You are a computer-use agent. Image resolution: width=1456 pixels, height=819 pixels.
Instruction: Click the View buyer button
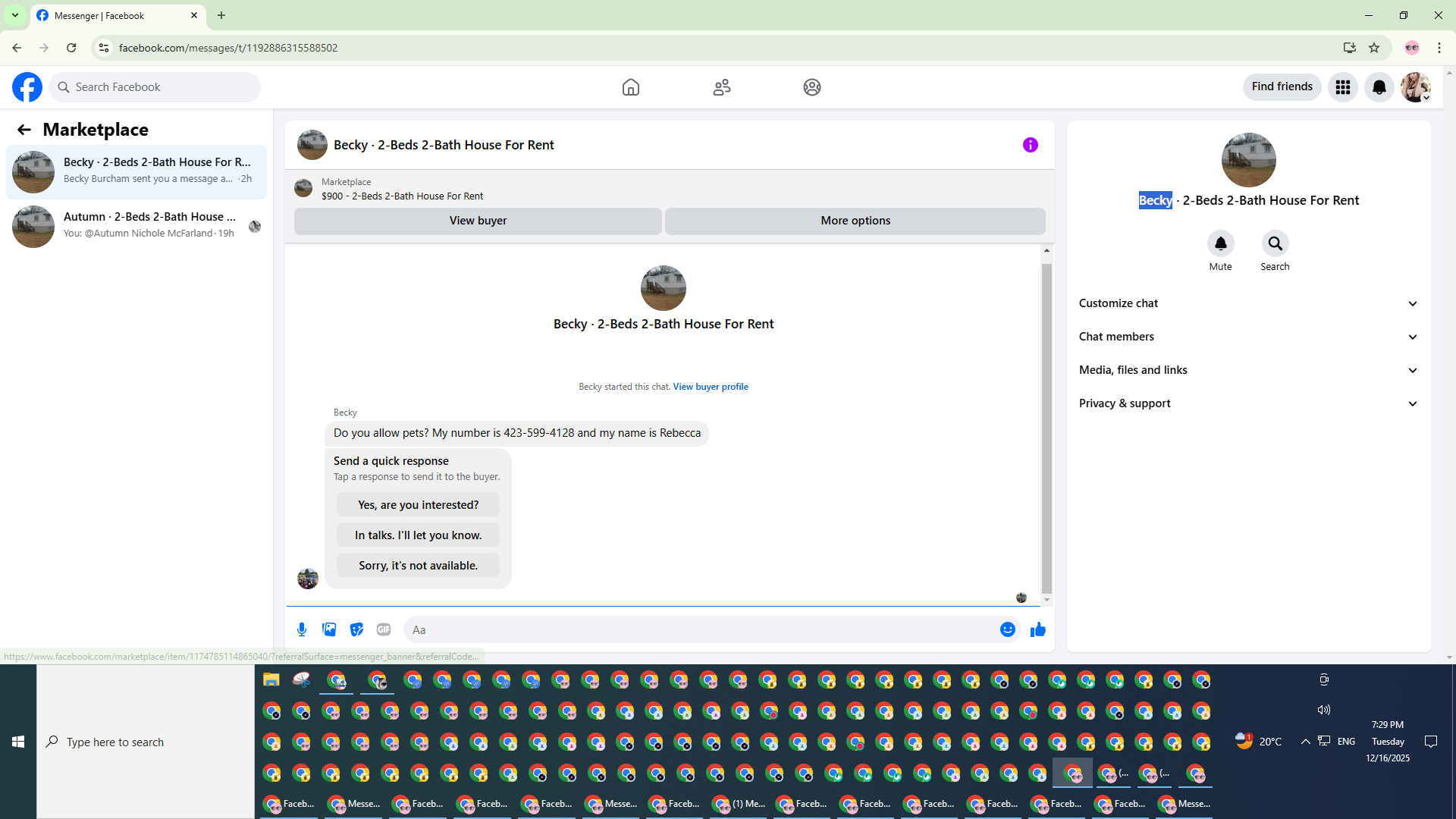[478, 221]
